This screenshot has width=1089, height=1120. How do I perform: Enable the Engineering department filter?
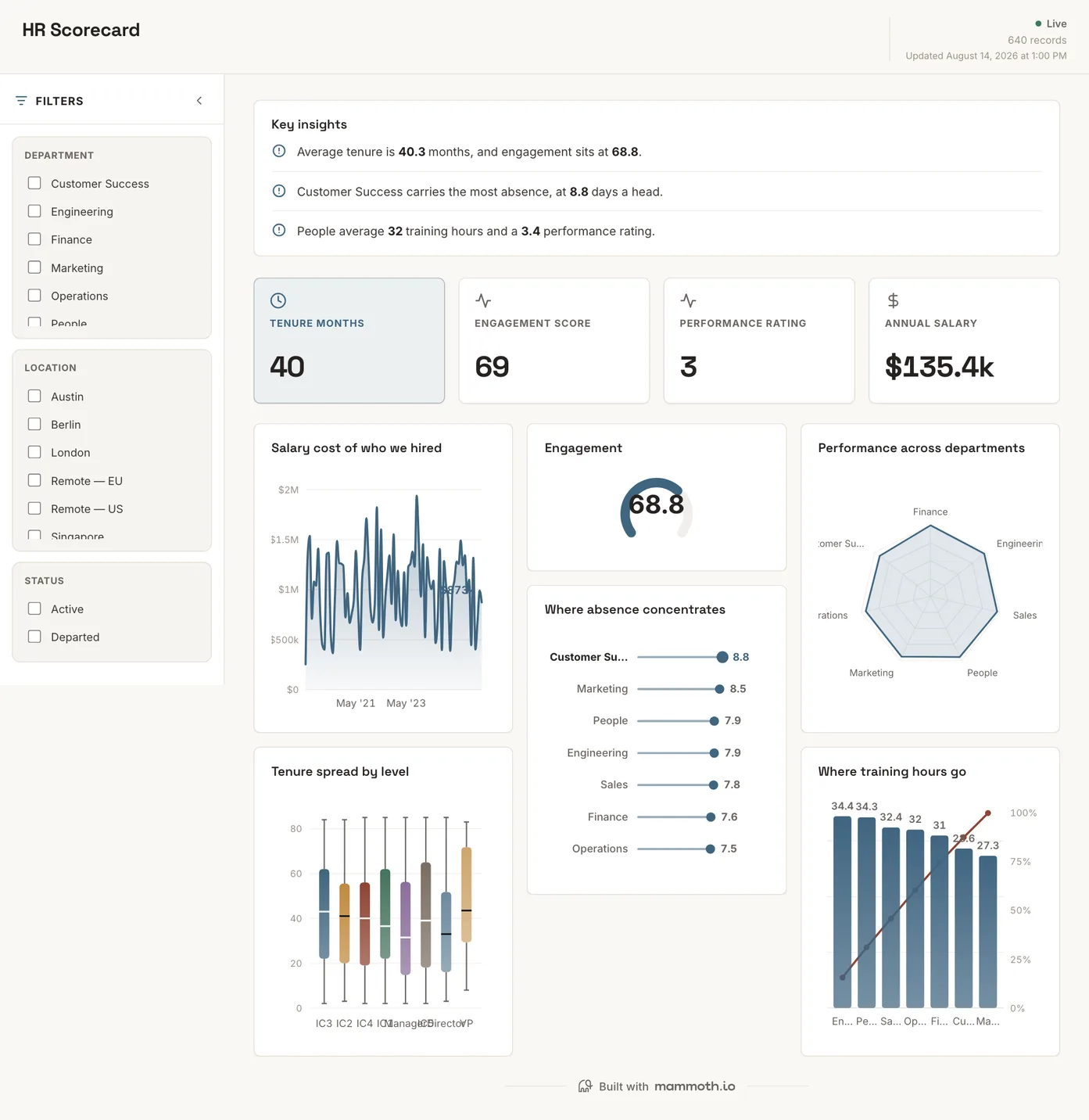point(34,211)
